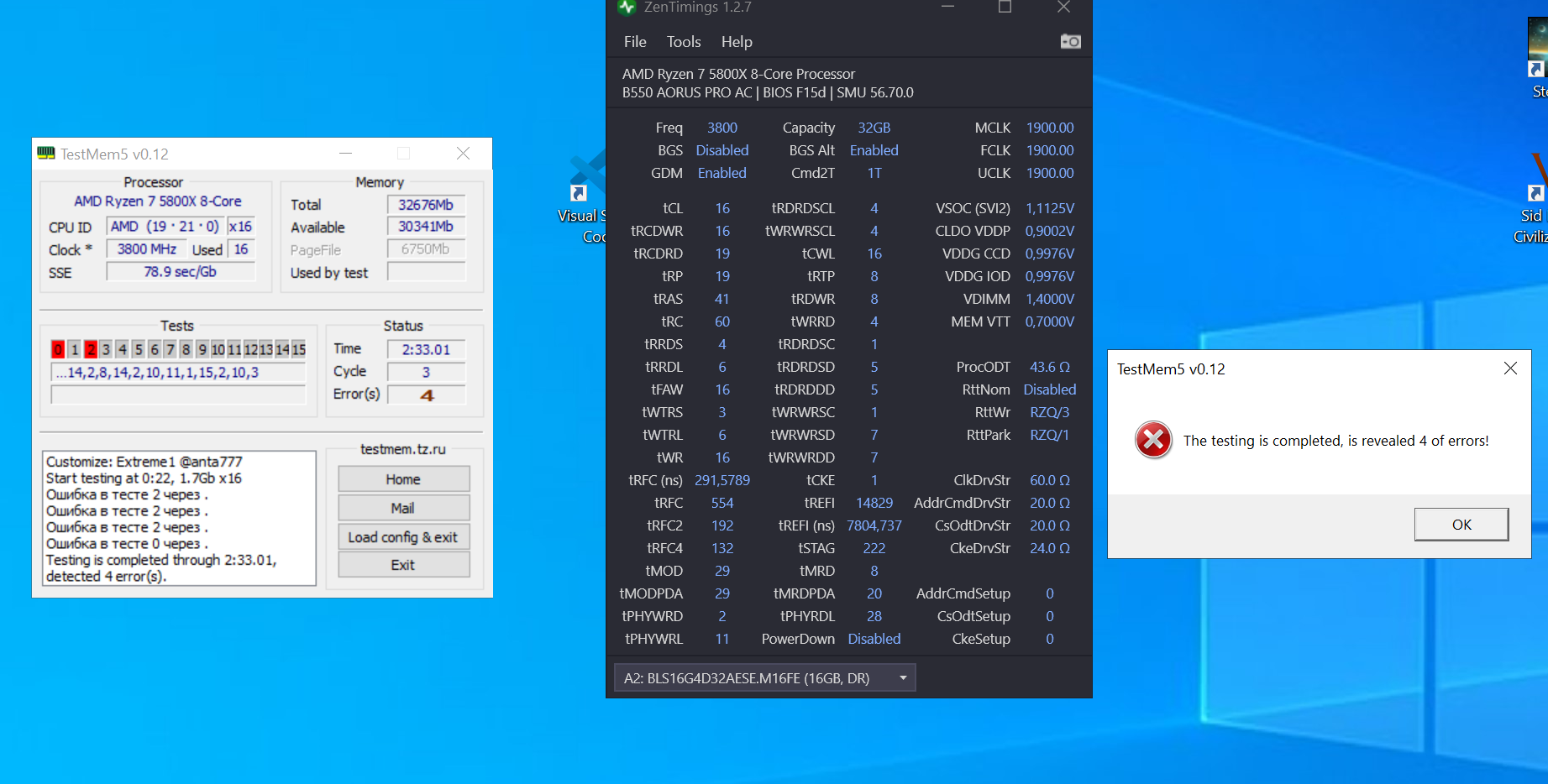Screen dimensions: 1548x784
Task: Click the tRFC value 554
Action: (x=722, y=503)
